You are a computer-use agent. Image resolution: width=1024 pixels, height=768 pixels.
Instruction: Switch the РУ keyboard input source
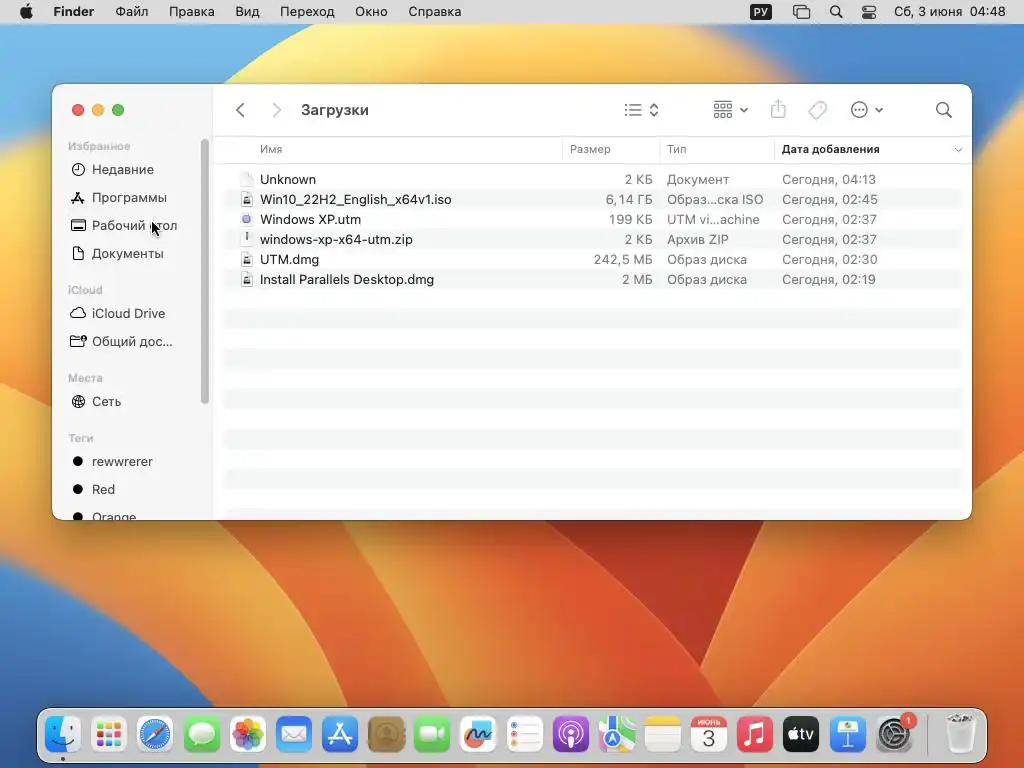(x=761, y=12)
